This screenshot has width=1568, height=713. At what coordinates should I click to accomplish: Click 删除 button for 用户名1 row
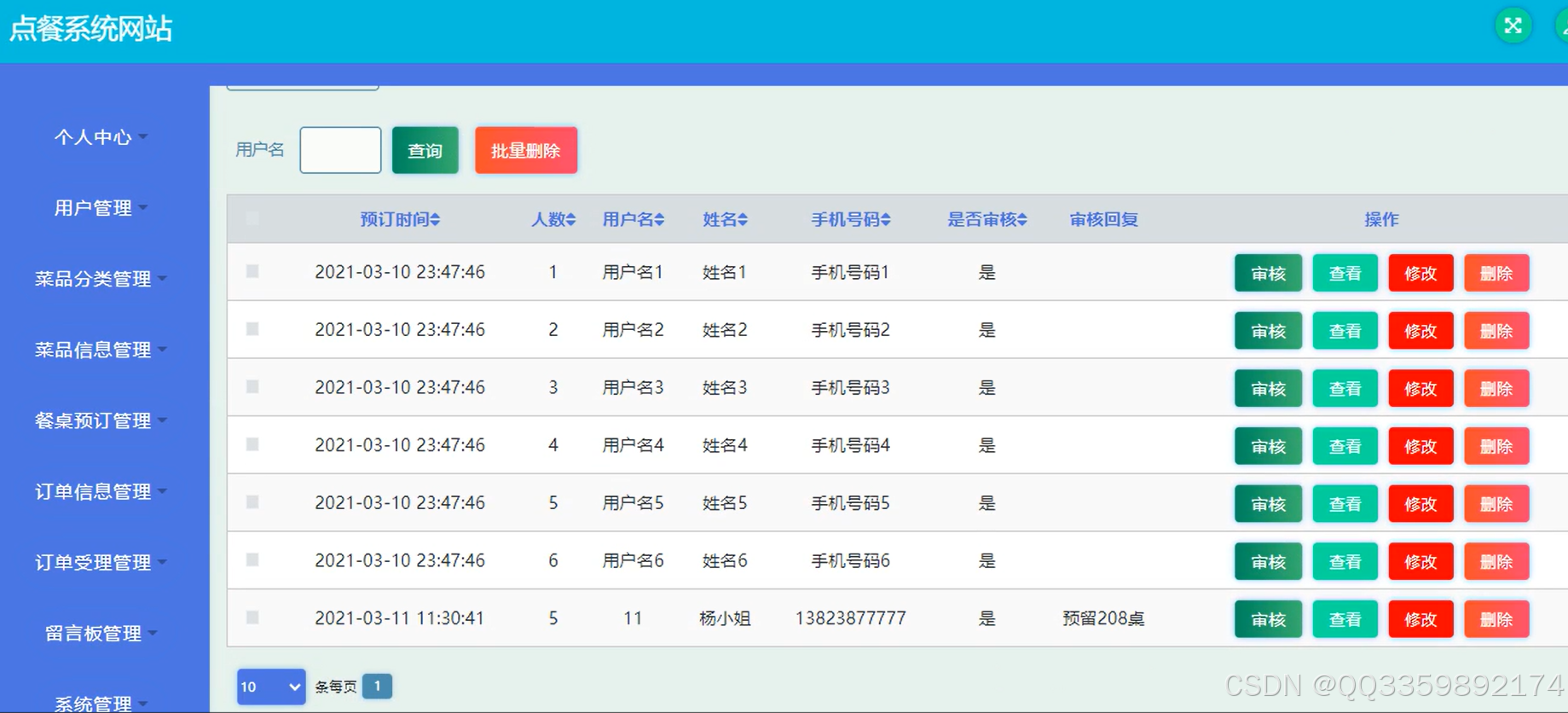click(1496, 273)
